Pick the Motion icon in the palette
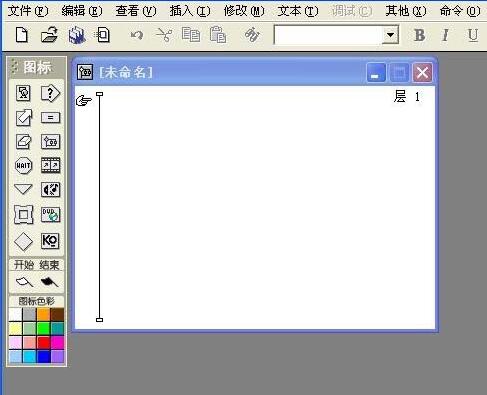 click(23, 117)
